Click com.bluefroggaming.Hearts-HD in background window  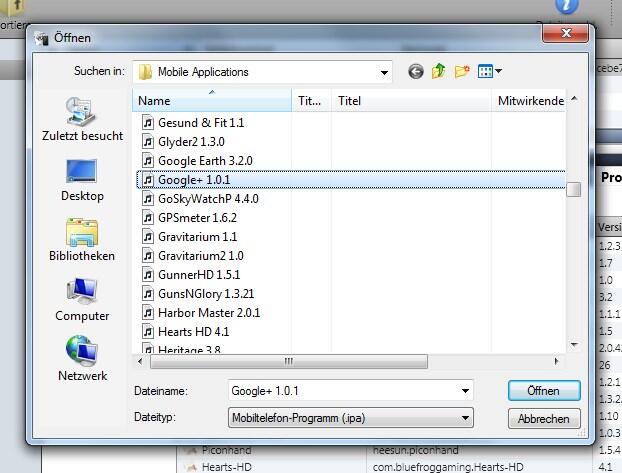pos(448,467)
